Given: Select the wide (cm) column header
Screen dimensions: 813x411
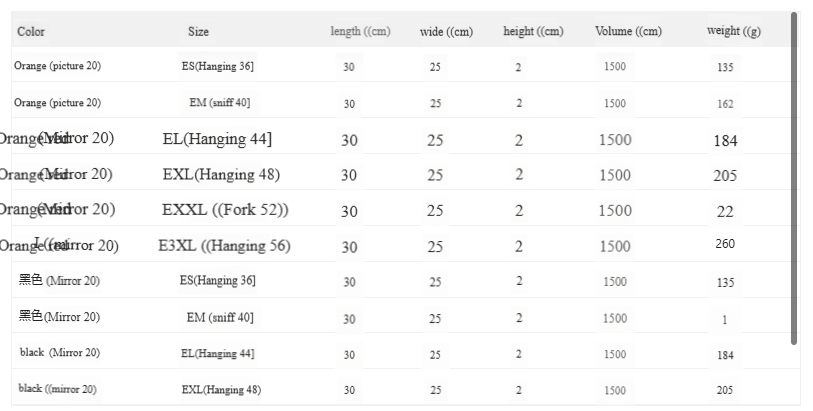Looking at the screenshot, I should (x=446, y=32).
